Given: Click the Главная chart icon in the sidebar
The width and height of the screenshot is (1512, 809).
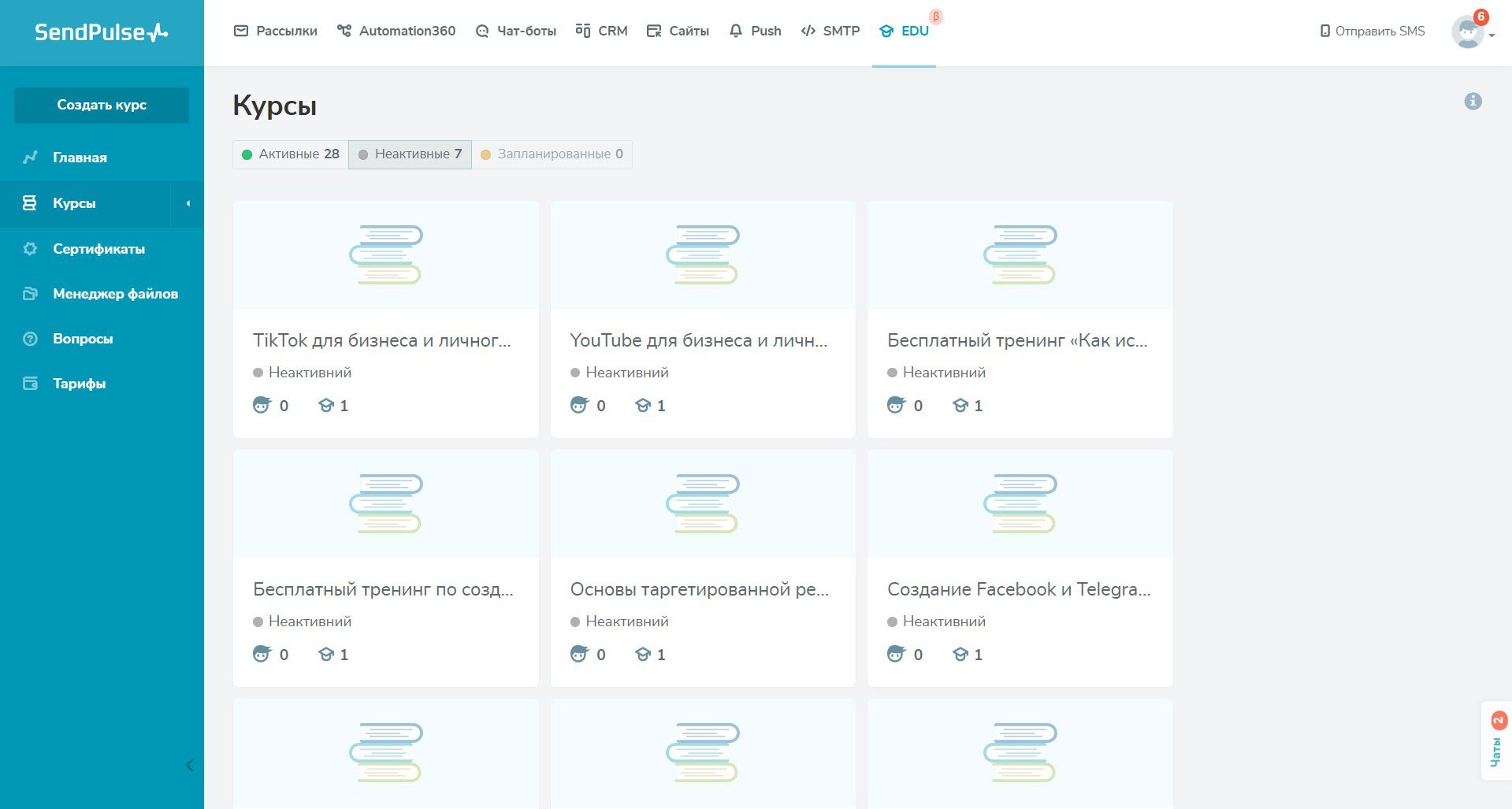Looking at the screenshot, I should pos(30,158).
